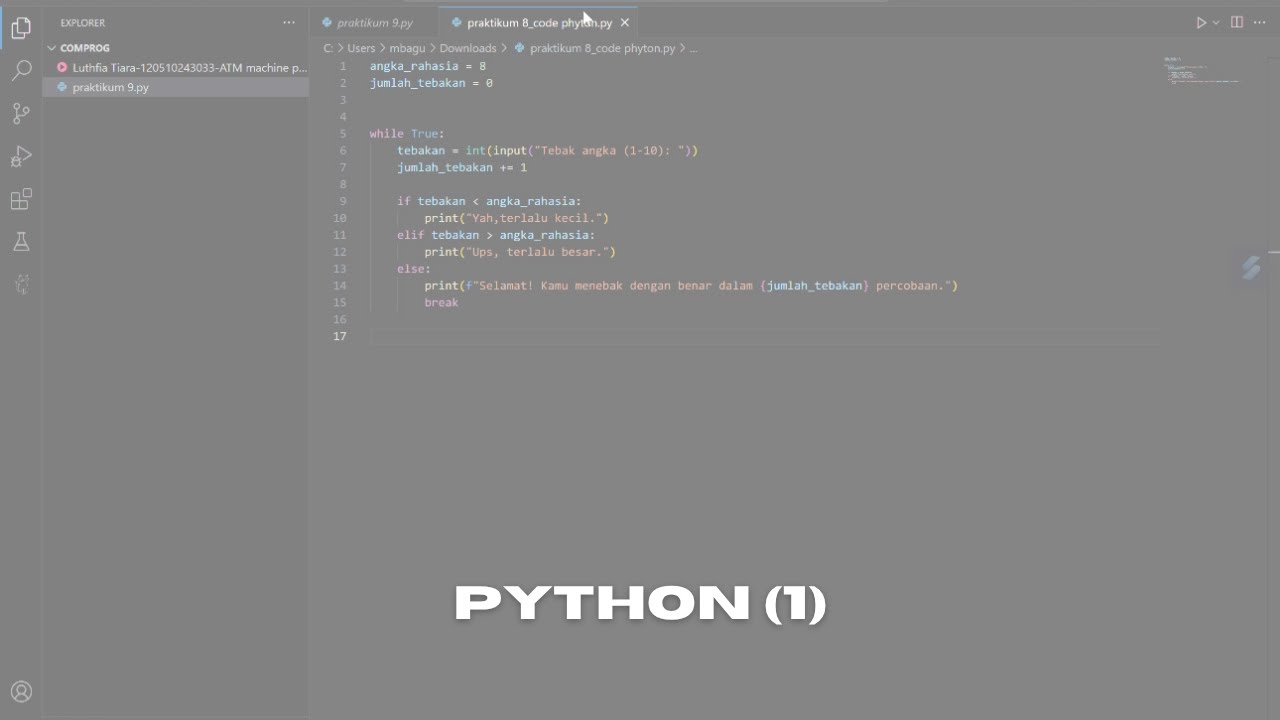The height and width of the screenshot is (720, 1280).
Task: Run the Python file with the play button
Action: pyautogui.click(x=1202, y=22)
